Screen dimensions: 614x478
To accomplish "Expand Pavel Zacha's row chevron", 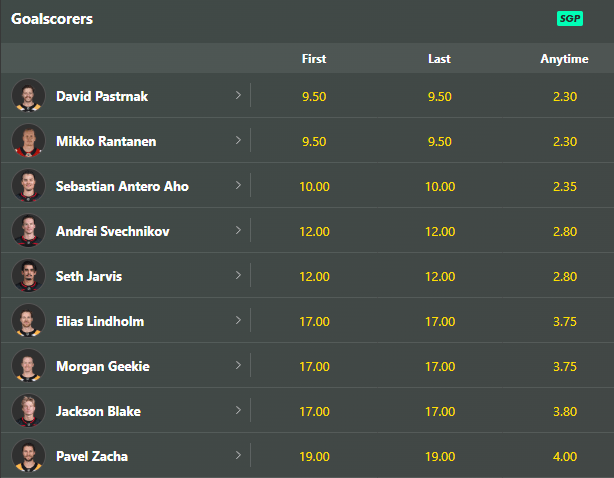I will tap(238, 456).
